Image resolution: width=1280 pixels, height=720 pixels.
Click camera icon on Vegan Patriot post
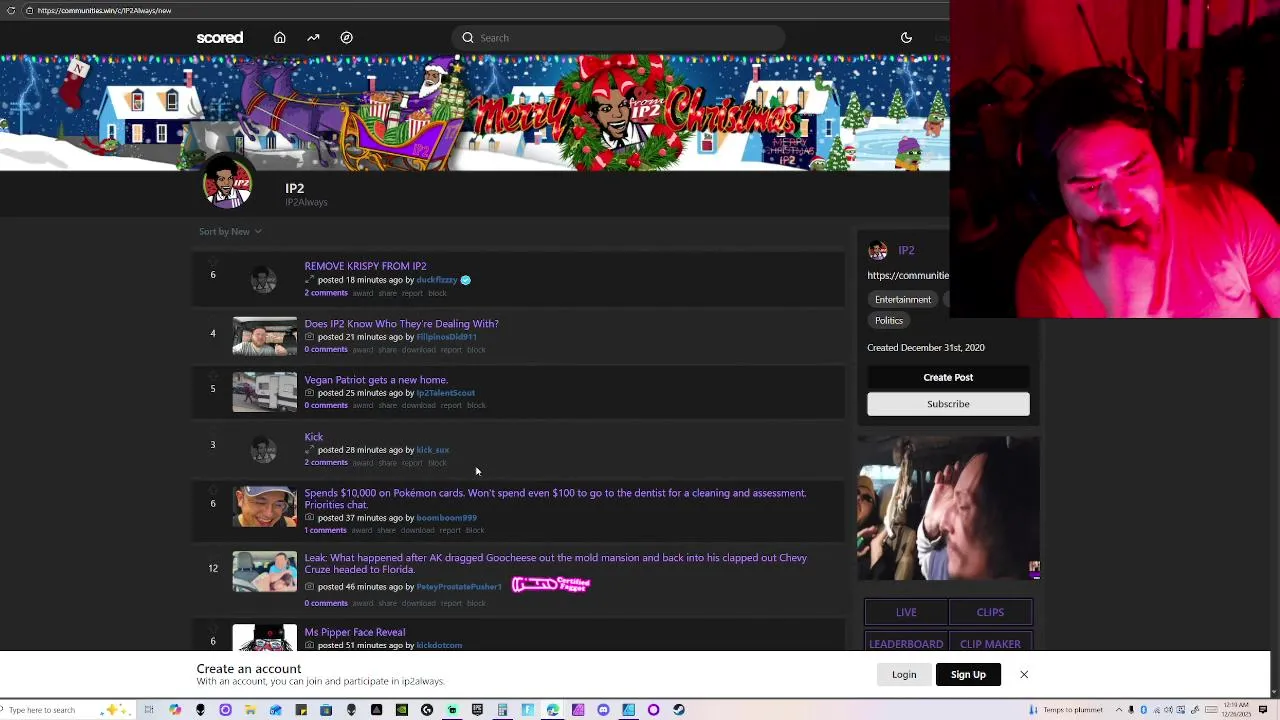click(x=309, y=393)
